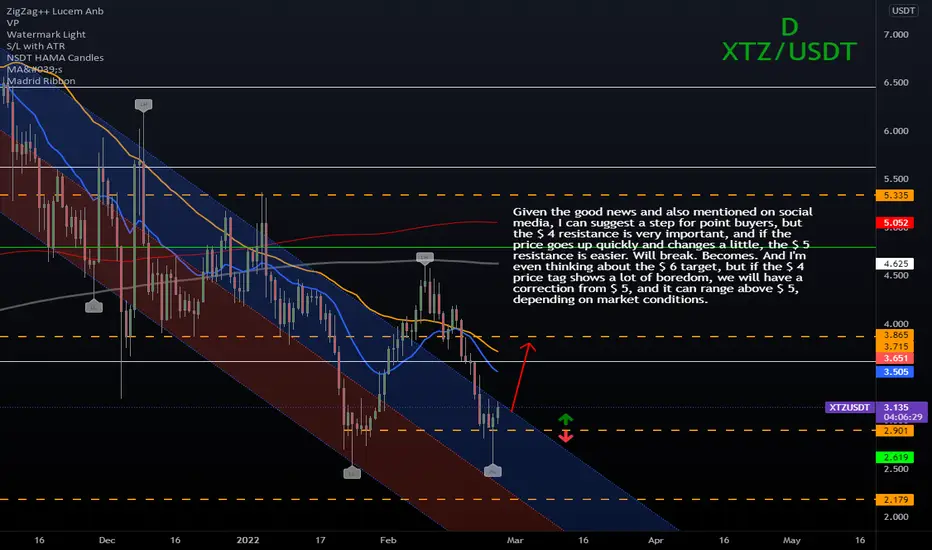Select the Madrid Ribbon indicator label

pos(40,81)
